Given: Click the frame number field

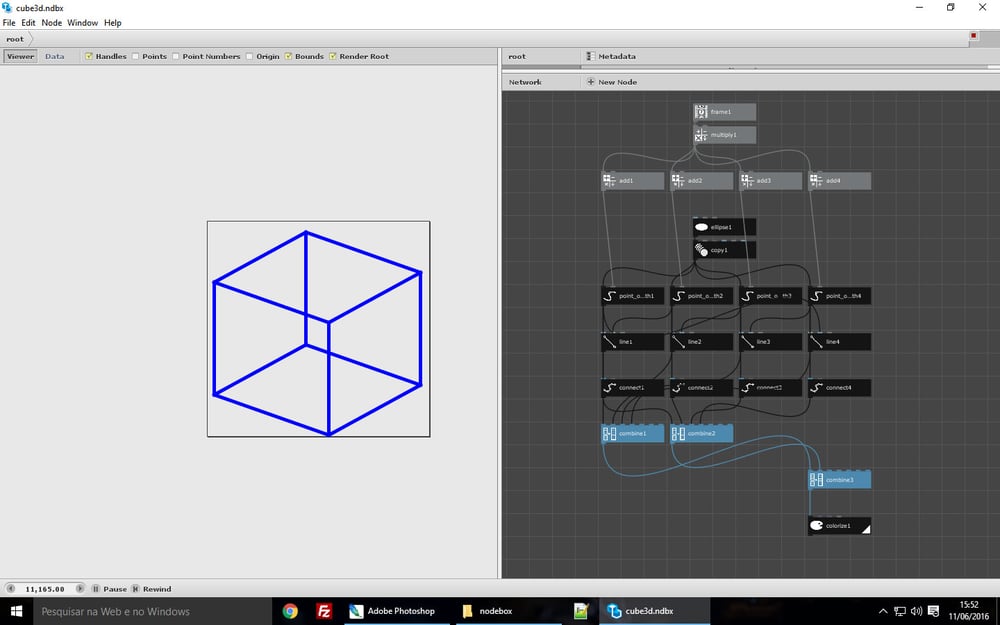Looking at the screenshot, I should pyautogui.click(x=45, y=589).
